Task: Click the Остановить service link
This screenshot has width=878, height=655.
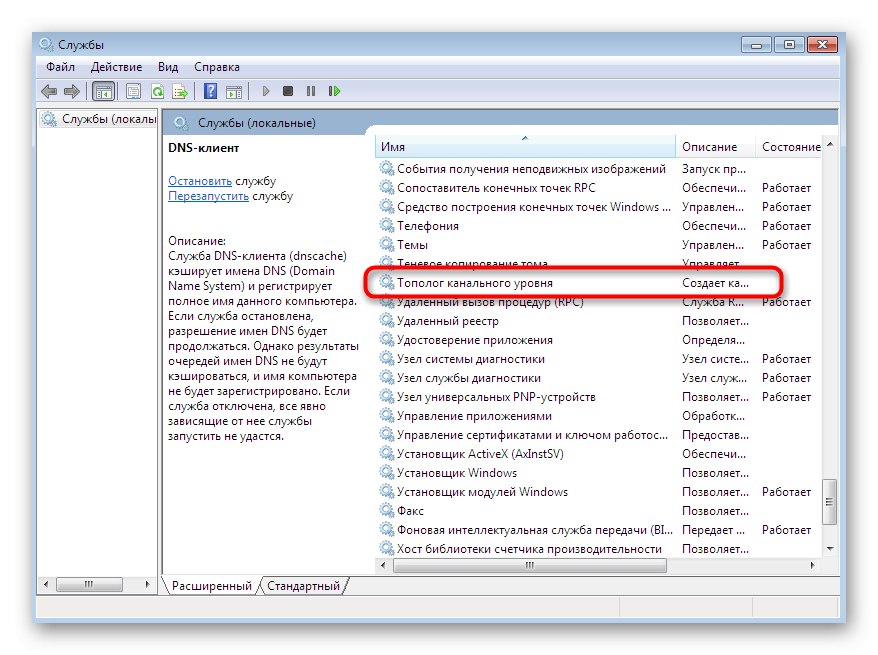Action: click(x=200, y=181)
